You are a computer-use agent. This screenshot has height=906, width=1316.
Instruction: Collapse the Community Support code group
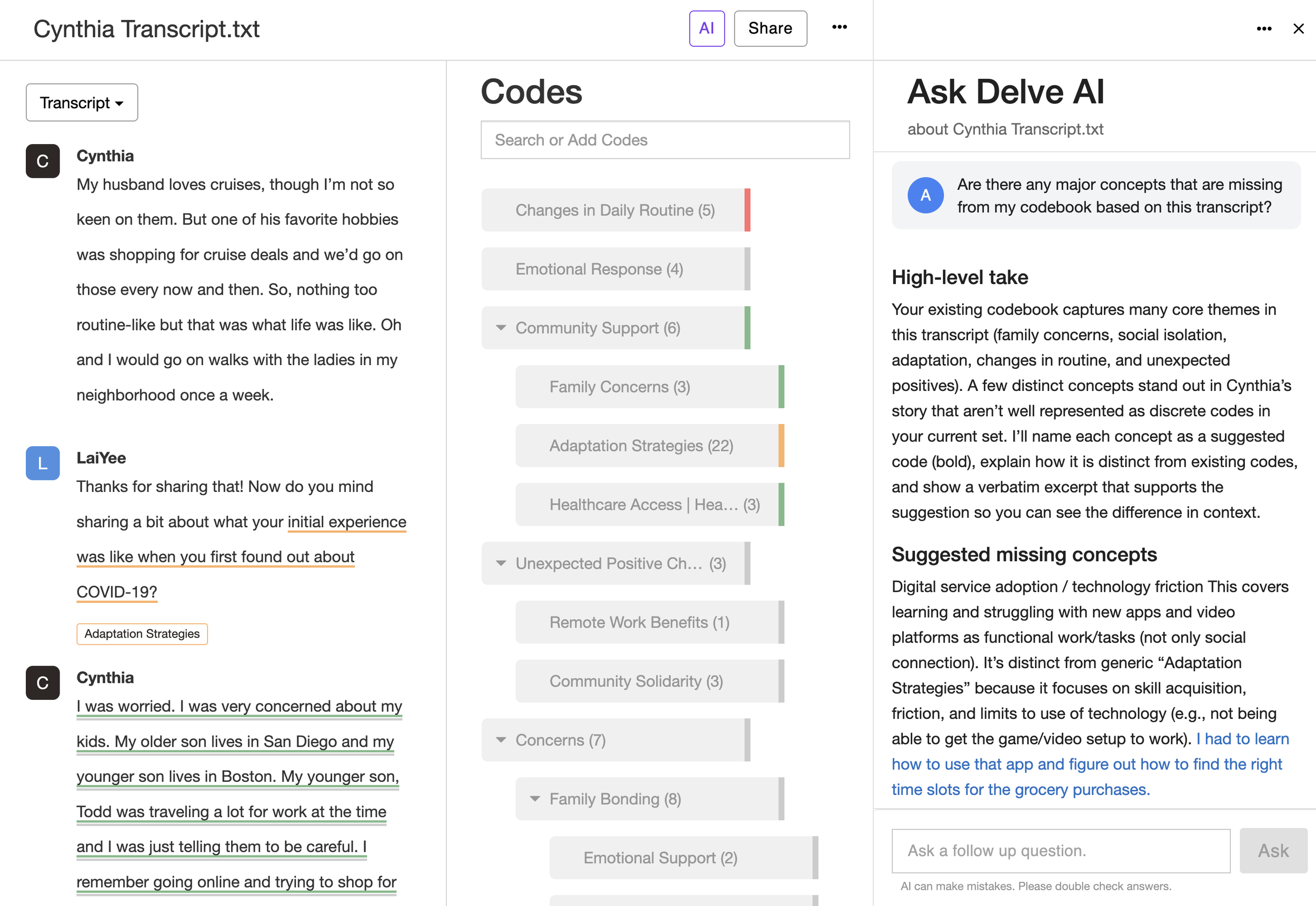tap(501, 328)
